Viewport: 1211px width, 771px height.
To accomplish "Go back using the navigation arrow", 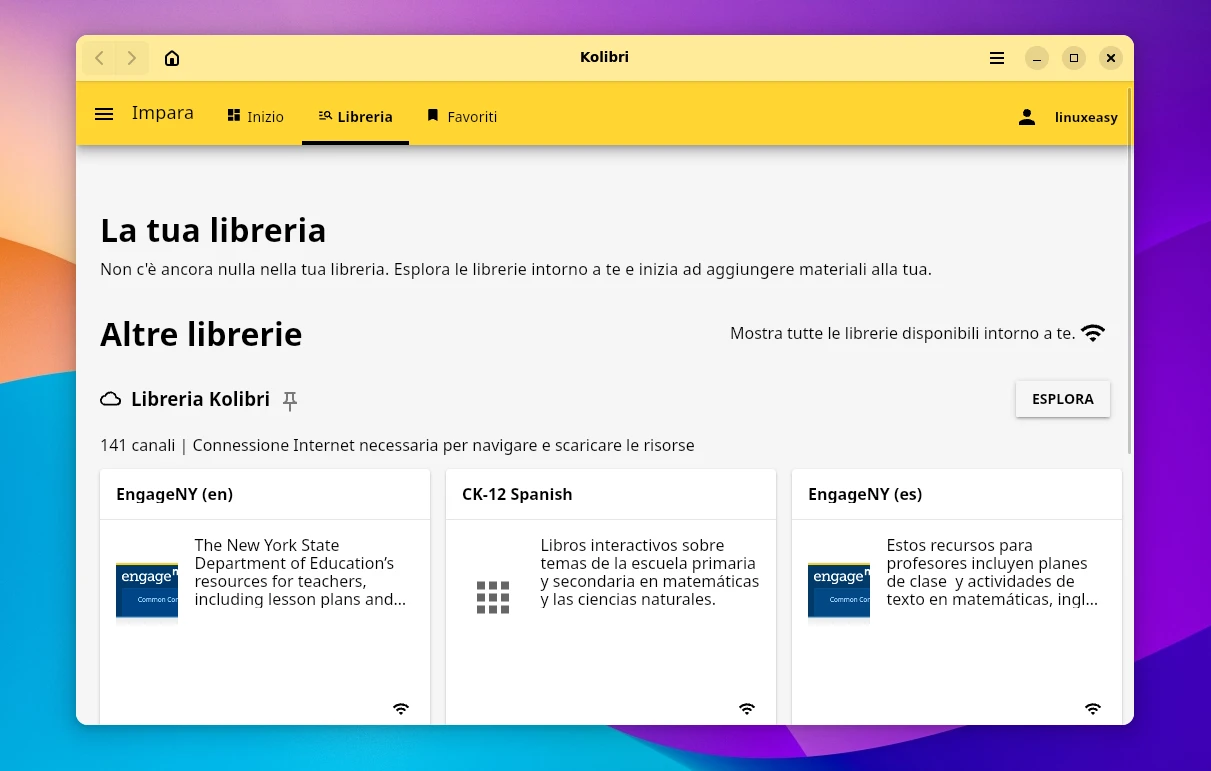I will coord(99,58).
